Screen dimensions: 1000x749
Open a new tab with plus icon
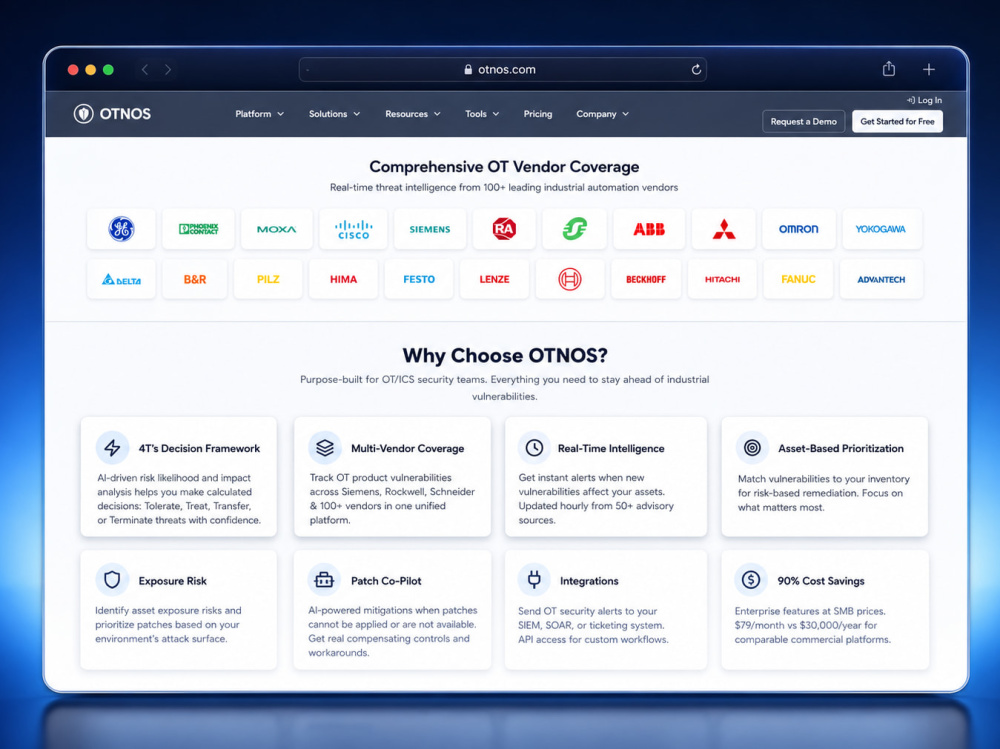click(929, 70)
